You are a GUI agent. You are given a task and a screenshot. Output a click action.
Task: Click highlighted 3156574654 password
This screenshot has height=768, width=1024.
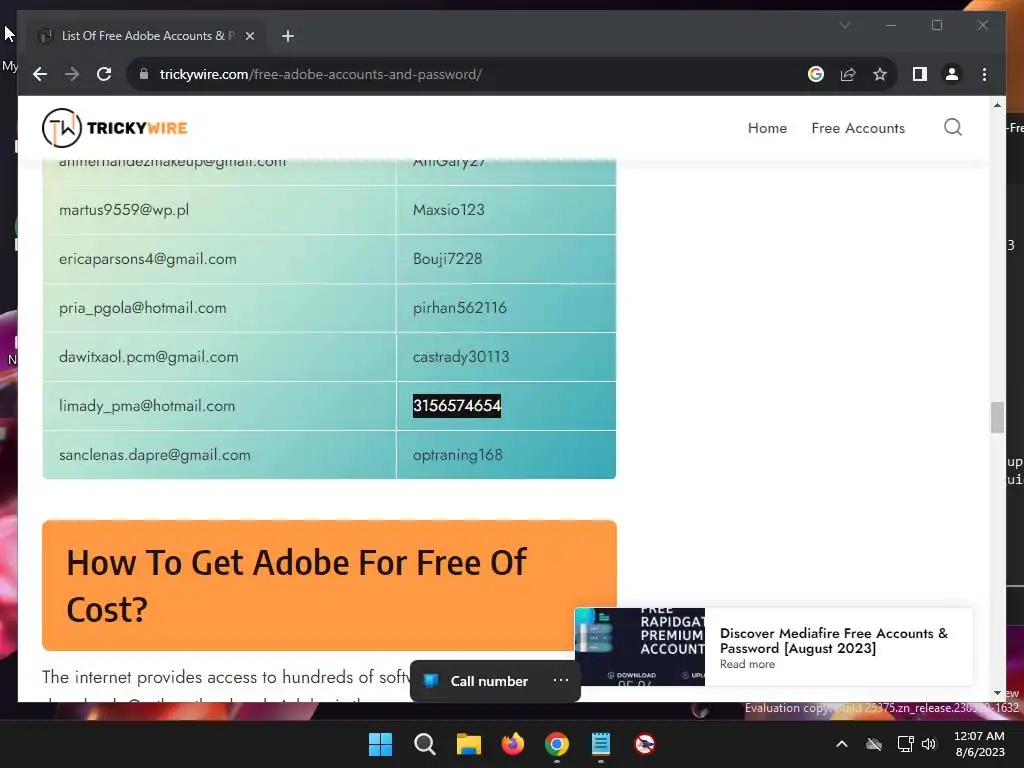click(456, 406)
